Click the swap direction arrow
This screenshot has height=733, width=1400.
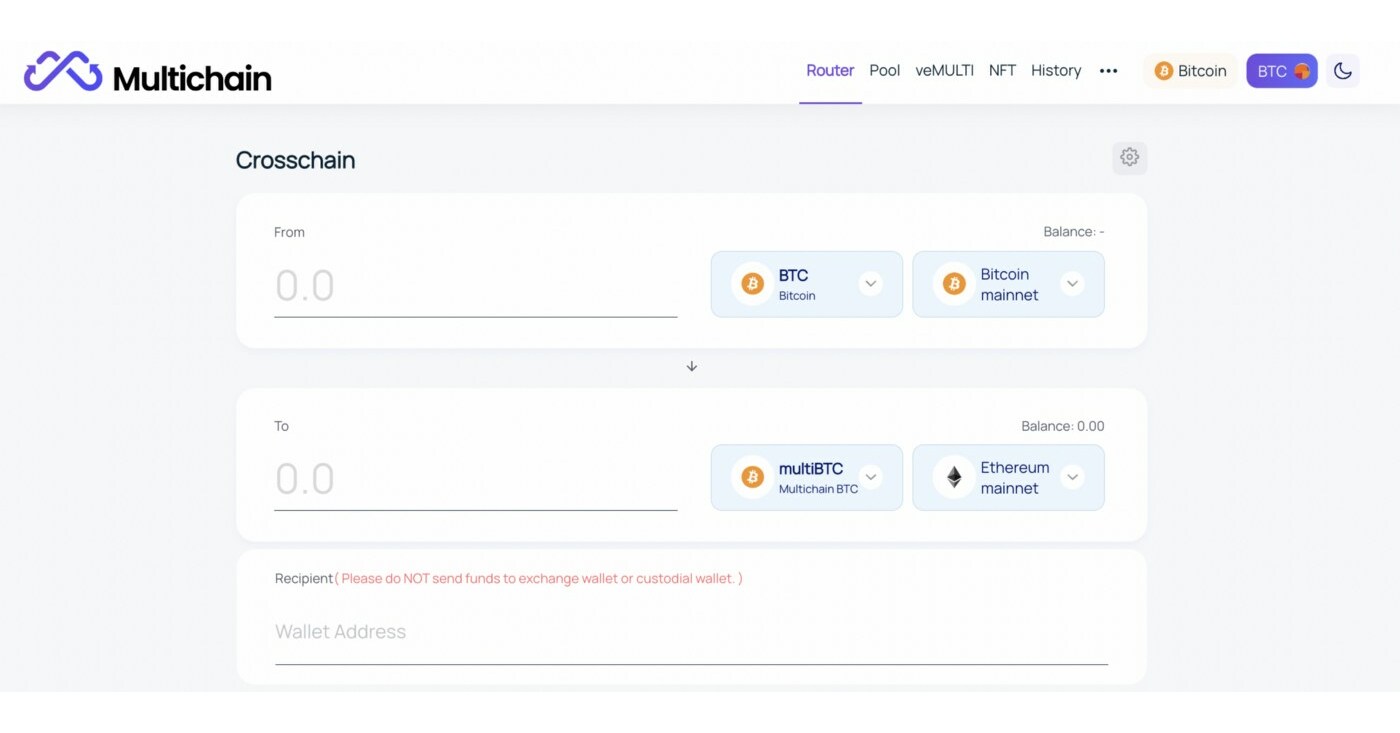point(691,367)
